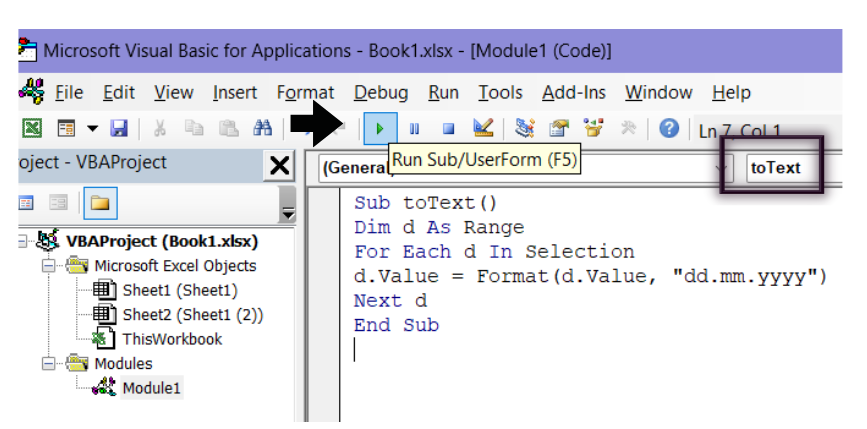Open the Insert menu
Image resolution: width=867 pixels, height=429 pixels.
[x=235, y=92]
